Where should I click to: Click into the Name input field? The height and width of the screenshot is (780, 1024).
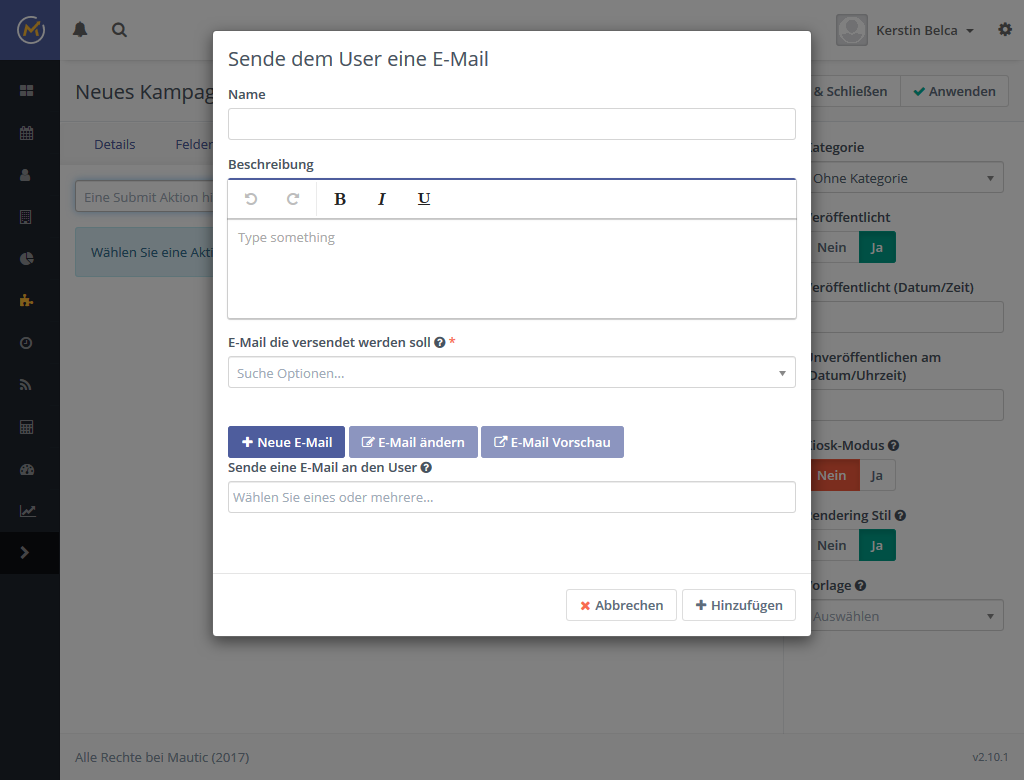point(511,124)
